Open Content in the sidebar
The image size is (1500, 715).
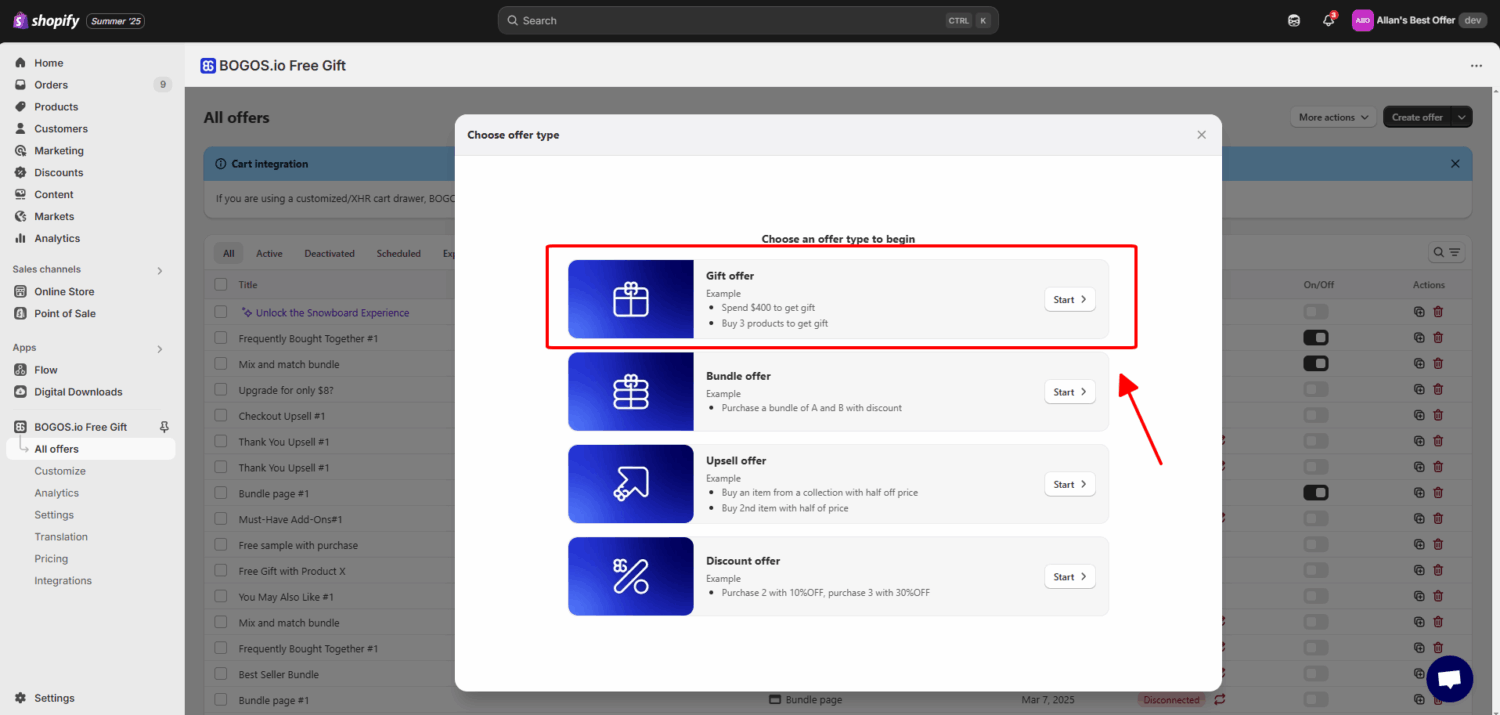(54, 195)
